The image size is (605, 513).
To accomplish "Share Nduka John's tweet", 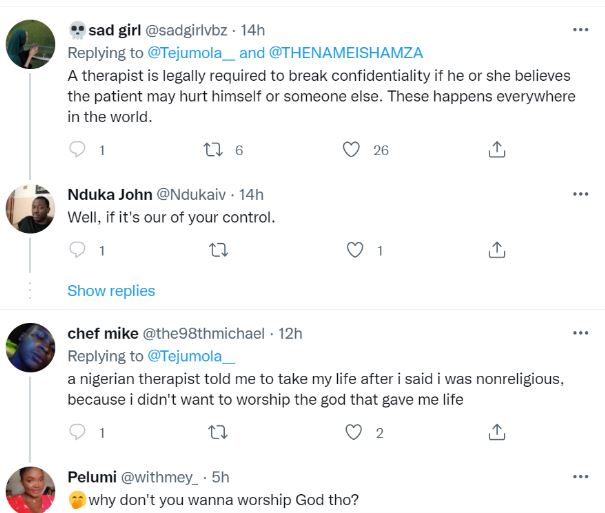I will [x=495, y=250].
